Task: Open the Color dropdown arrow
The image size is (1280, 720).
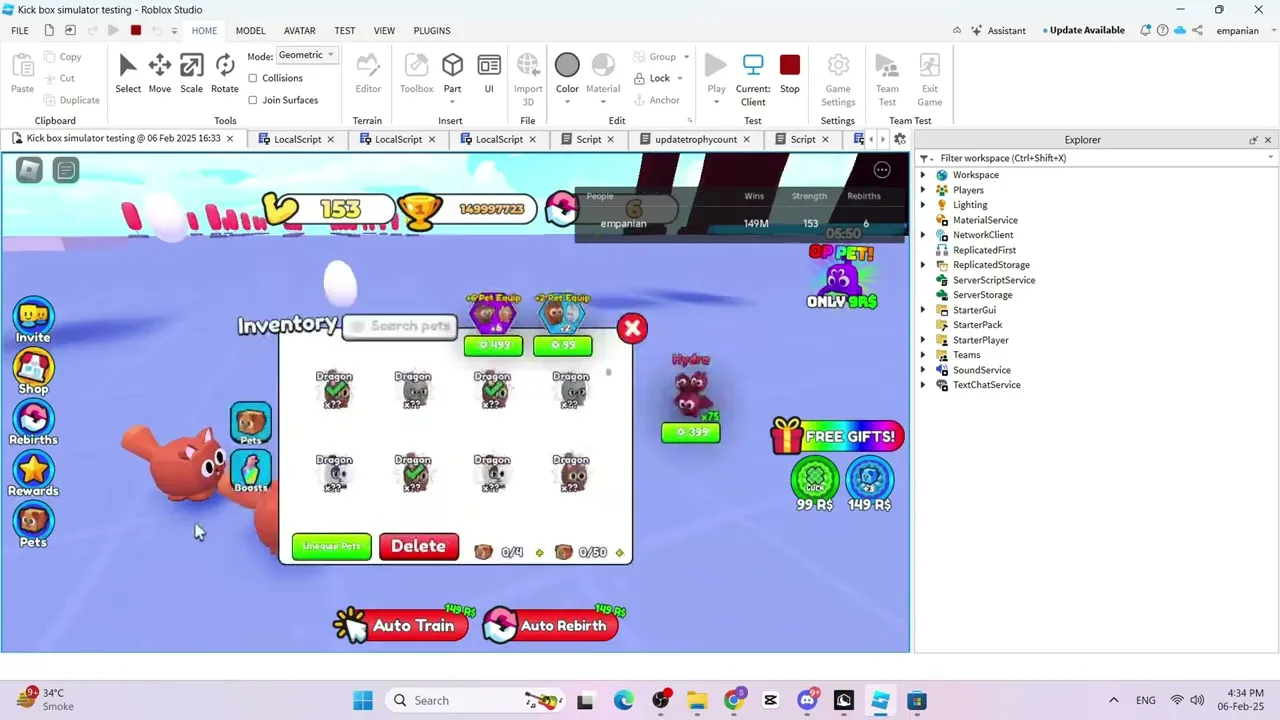Action: (567, 101)
